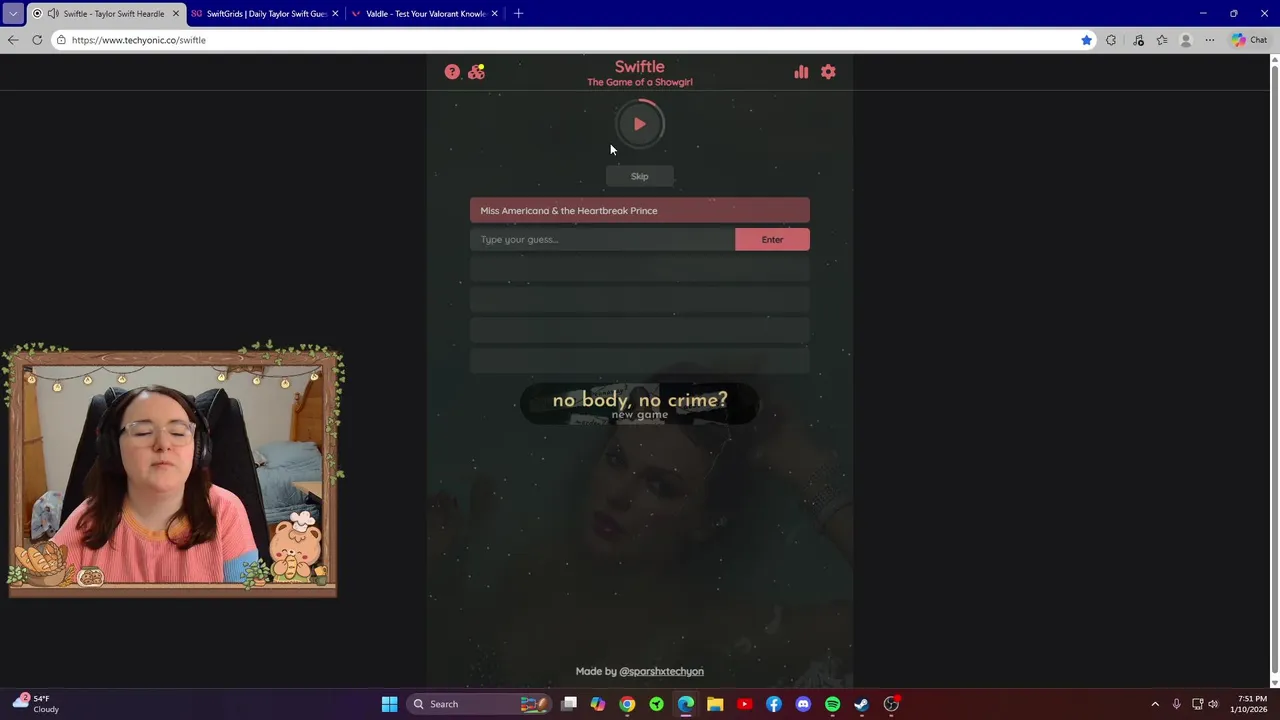
Task: Open Facebook from the taskbar
Action: (x=774, y=704)
